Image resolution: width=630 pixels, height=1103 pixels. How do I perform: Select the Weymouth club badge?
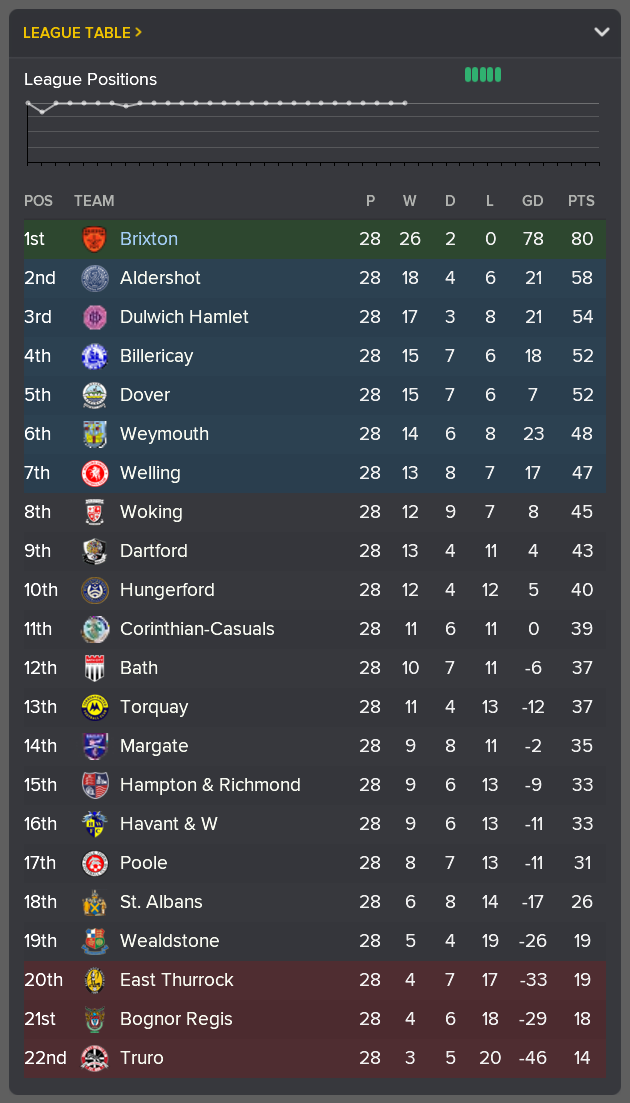pyautogui.click(x=95, y=434)
